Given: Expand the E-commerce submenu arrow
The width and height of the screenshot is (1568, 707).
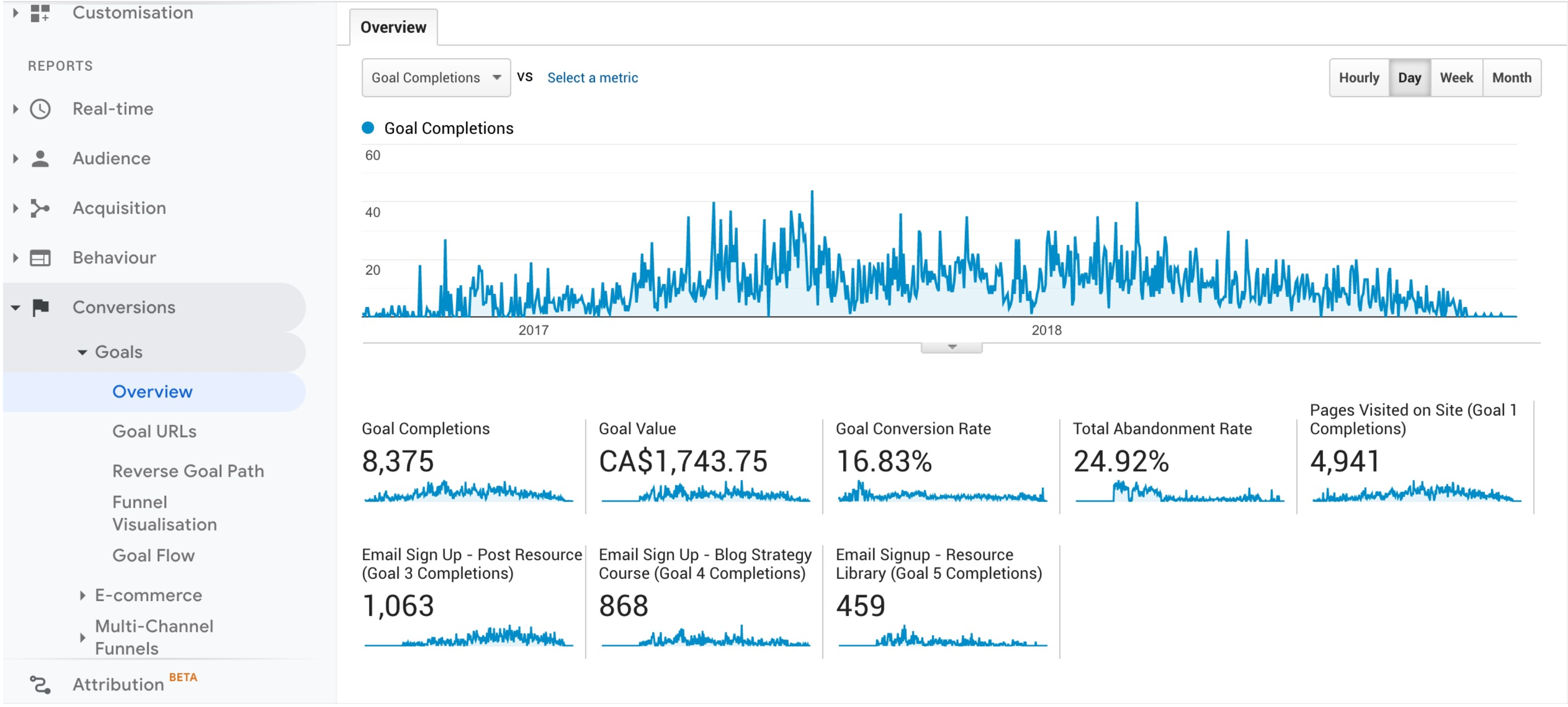Looking at the screenshot, I should coord(82,595).
